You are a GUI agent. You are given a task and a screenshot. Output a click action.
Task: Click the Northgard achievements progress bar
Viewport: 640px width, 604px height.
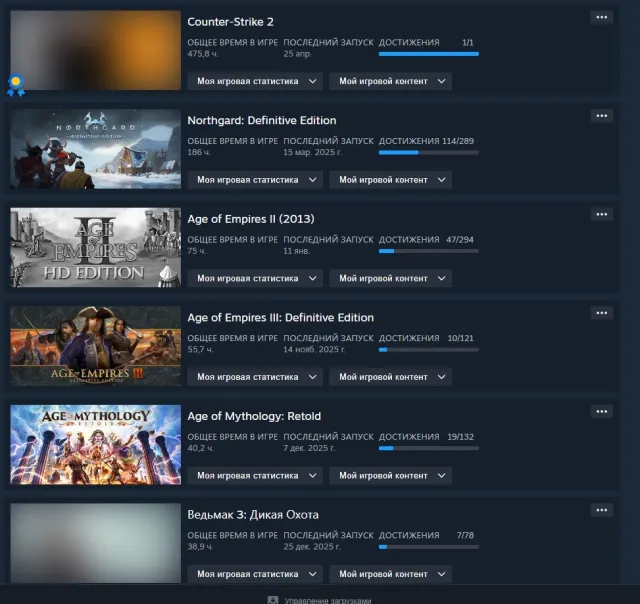(x=429, y=153)
